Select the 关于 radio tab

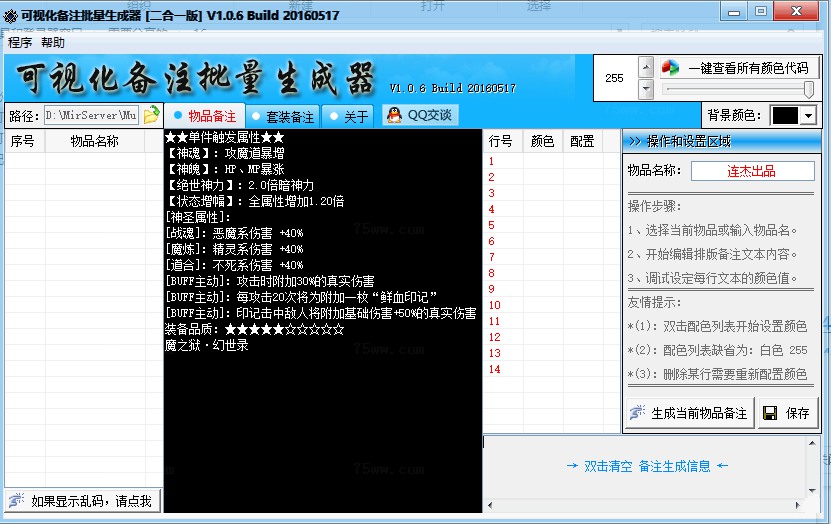point(333,116)
